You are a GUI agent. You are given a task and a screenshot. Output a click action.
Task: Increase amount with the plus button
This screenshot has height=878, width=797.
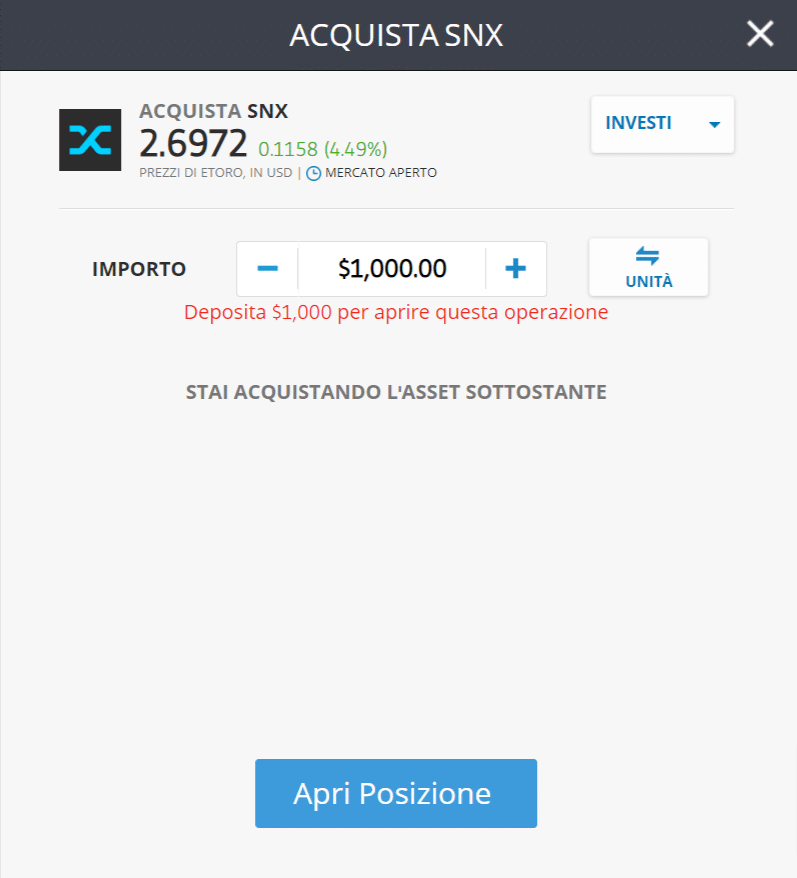pos(516,269)
